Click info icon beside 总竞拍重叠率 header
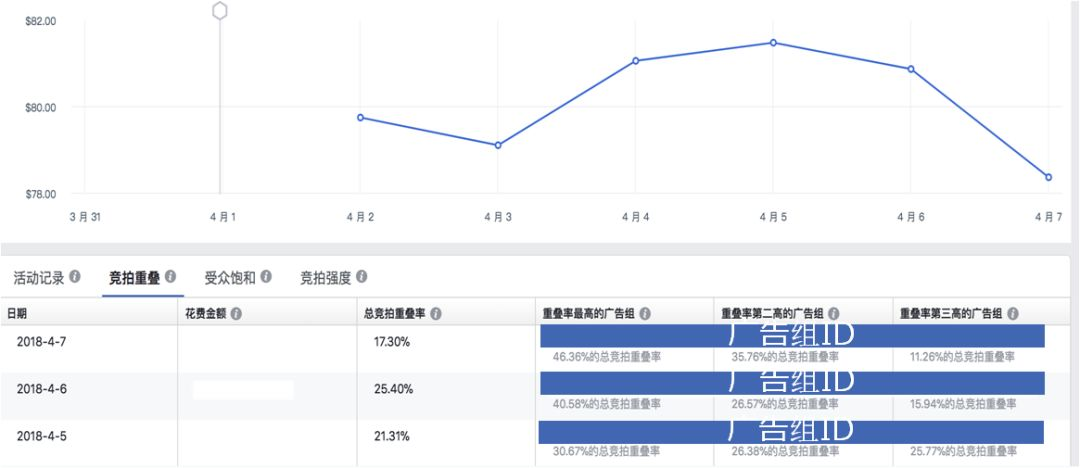The height and width of the screenshot is (468, 1080). coord(436,314)
